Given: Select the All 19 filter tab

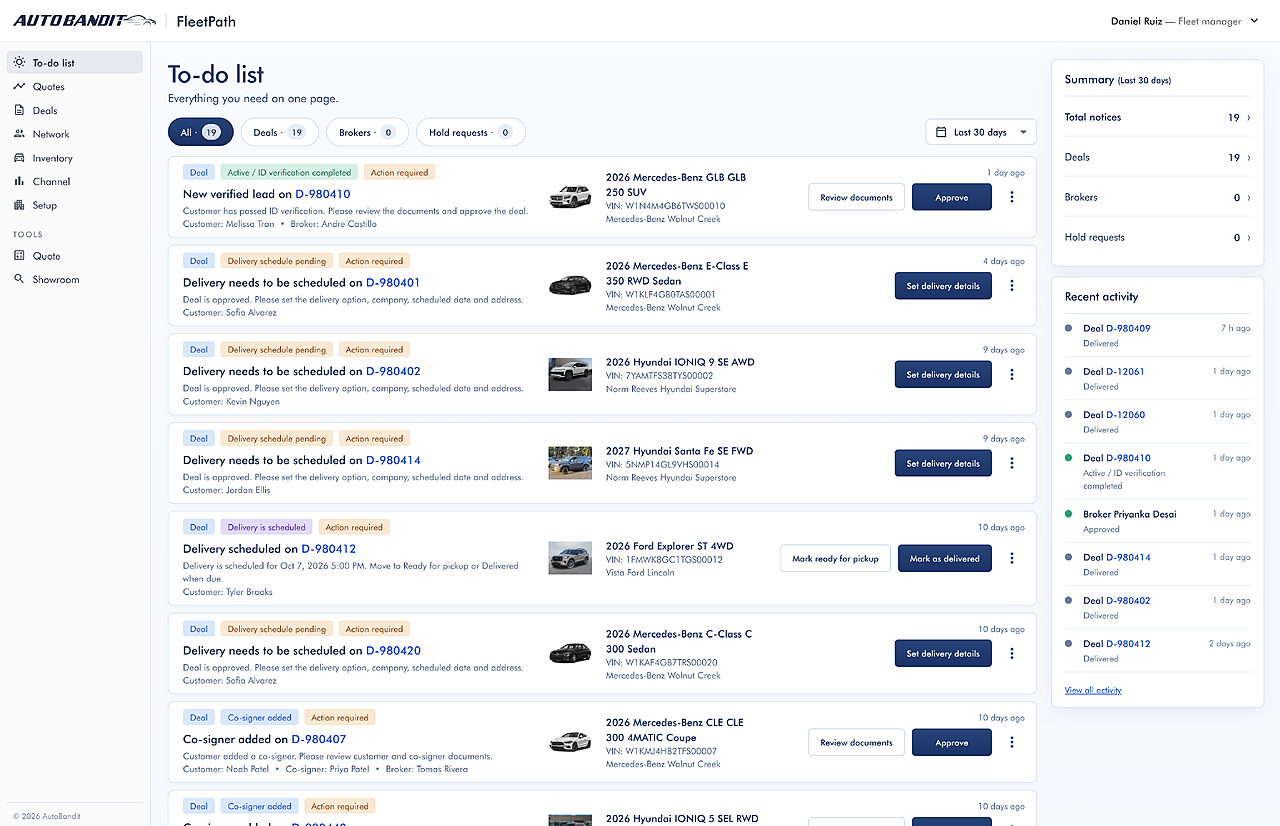Looking at the screenshot, I should click(x=200, y=132).
